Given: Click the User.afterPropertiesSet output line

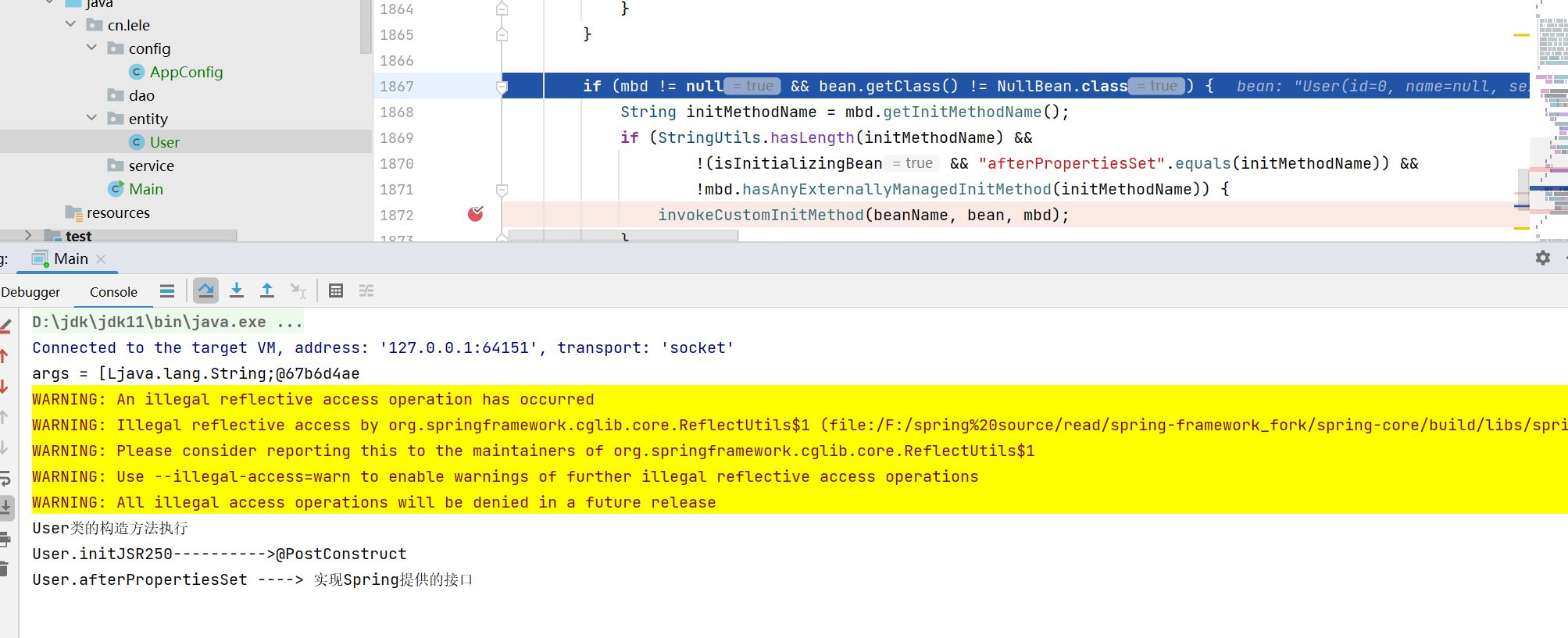Looking at the screenshot, I should click(252, 580).
